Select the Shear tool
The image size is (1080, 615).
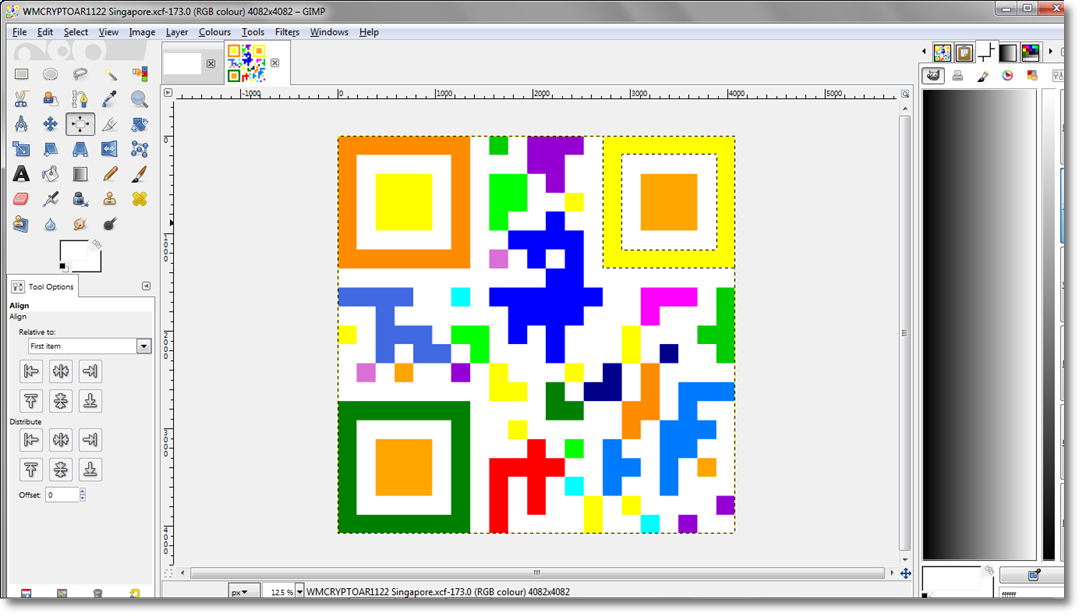point(50,149)
